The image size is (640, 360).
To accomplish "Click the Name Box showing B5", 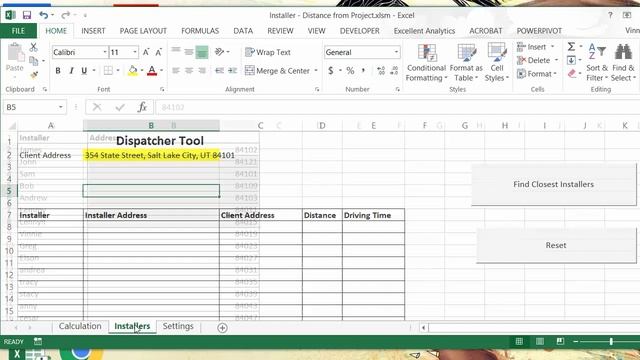I will tap(31, 107).
